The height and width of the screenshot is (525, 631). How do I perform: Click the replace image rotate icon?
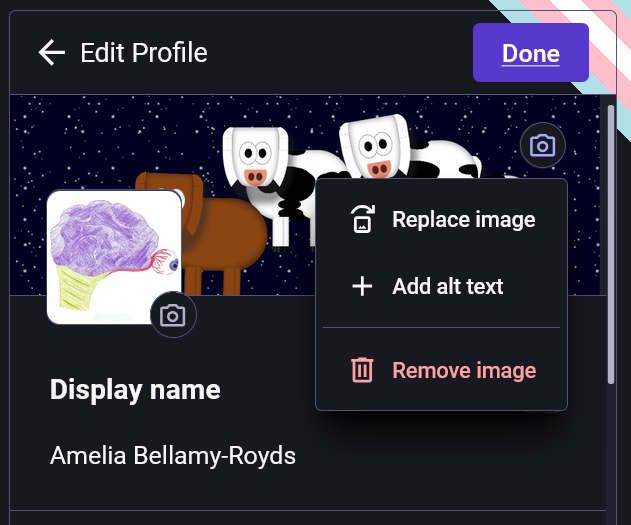click(363, 219)
